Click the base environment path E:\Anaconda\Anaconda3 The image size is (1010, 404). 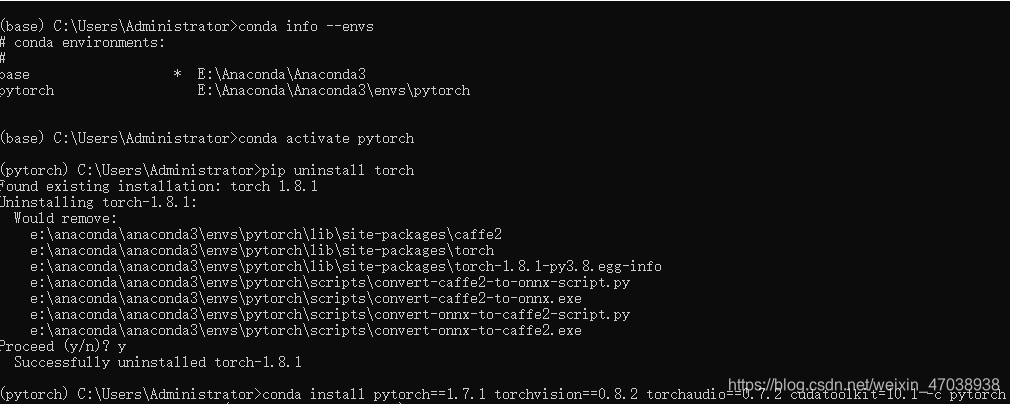pyautogui.click(x=281, y=75)
